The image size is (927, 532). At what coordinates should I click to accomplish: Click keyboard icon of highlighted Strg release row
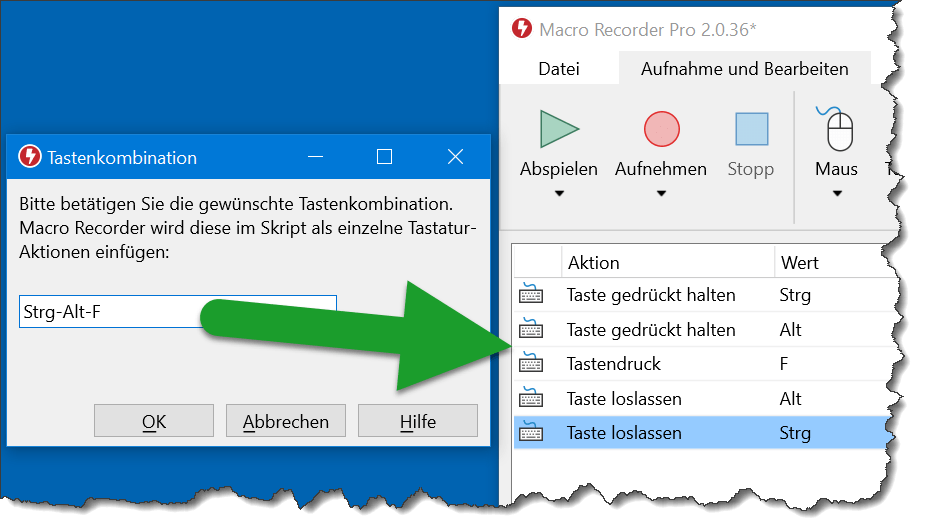(x=530, y=432)
